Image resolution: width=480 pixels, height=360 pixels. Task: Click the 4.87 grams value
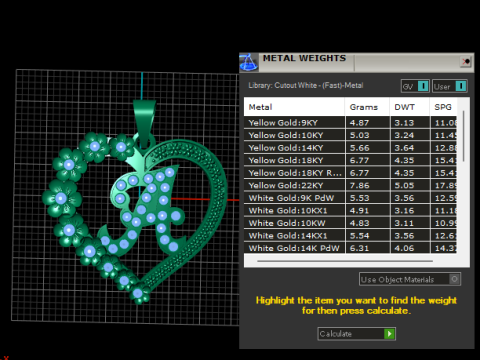pyautogui.click(x=359, y=123)
